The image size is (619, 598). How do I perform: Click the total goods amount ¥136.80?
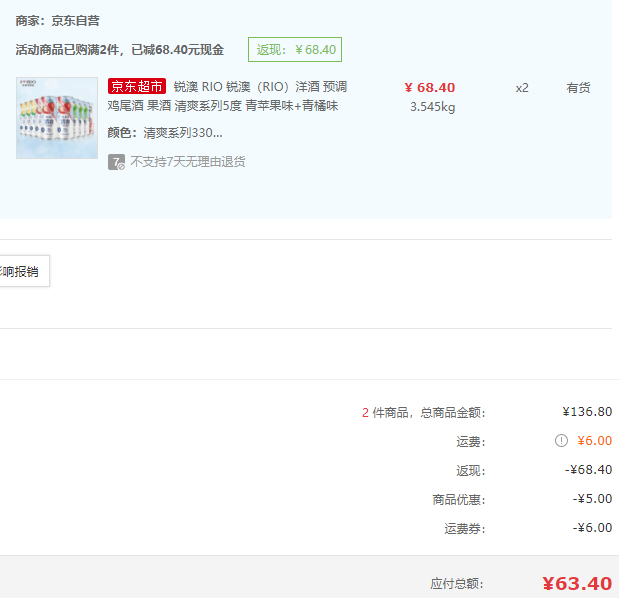point(587,412)
